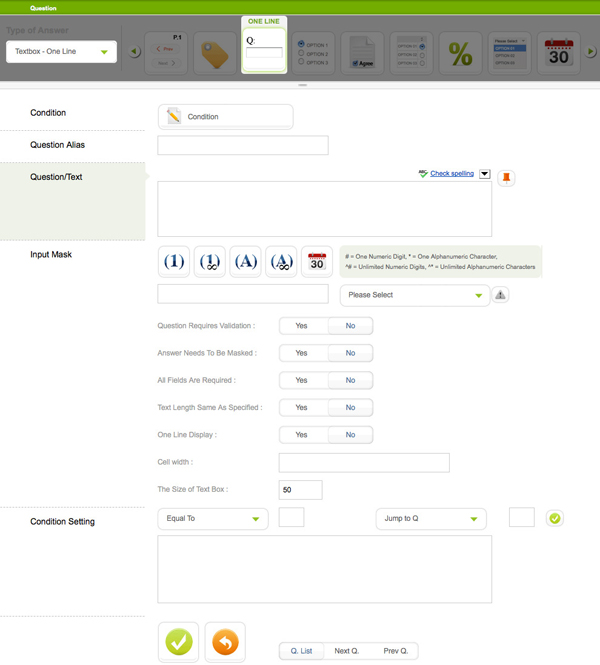Insert one numeric digit mask (1)
This screenshot has height=665, width=600.
(x=174, y=262)
